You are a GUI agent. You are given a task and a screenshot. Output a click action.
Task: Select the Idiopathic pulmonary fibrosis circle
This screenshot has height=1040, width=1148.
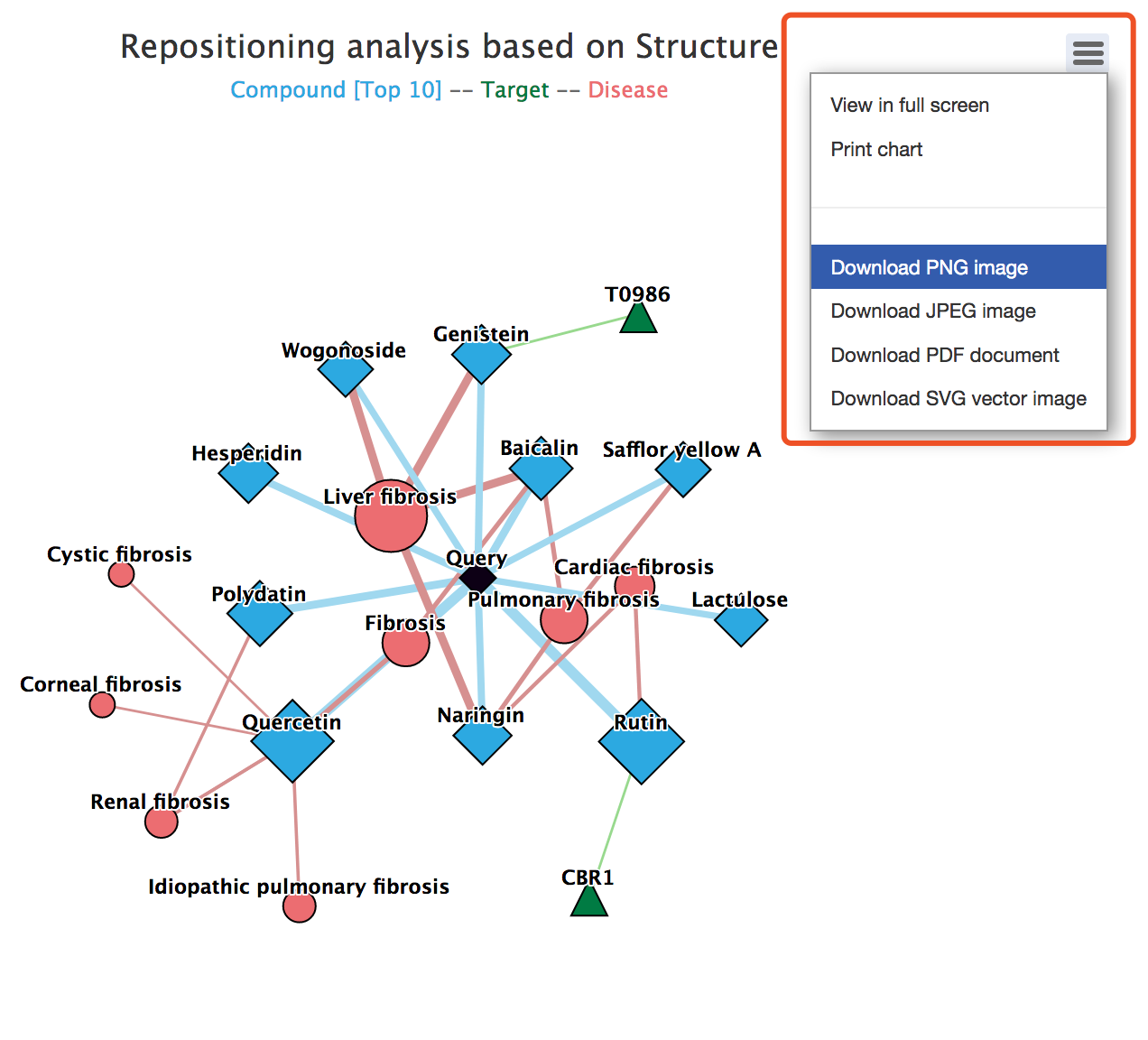(x=299, y=905)
